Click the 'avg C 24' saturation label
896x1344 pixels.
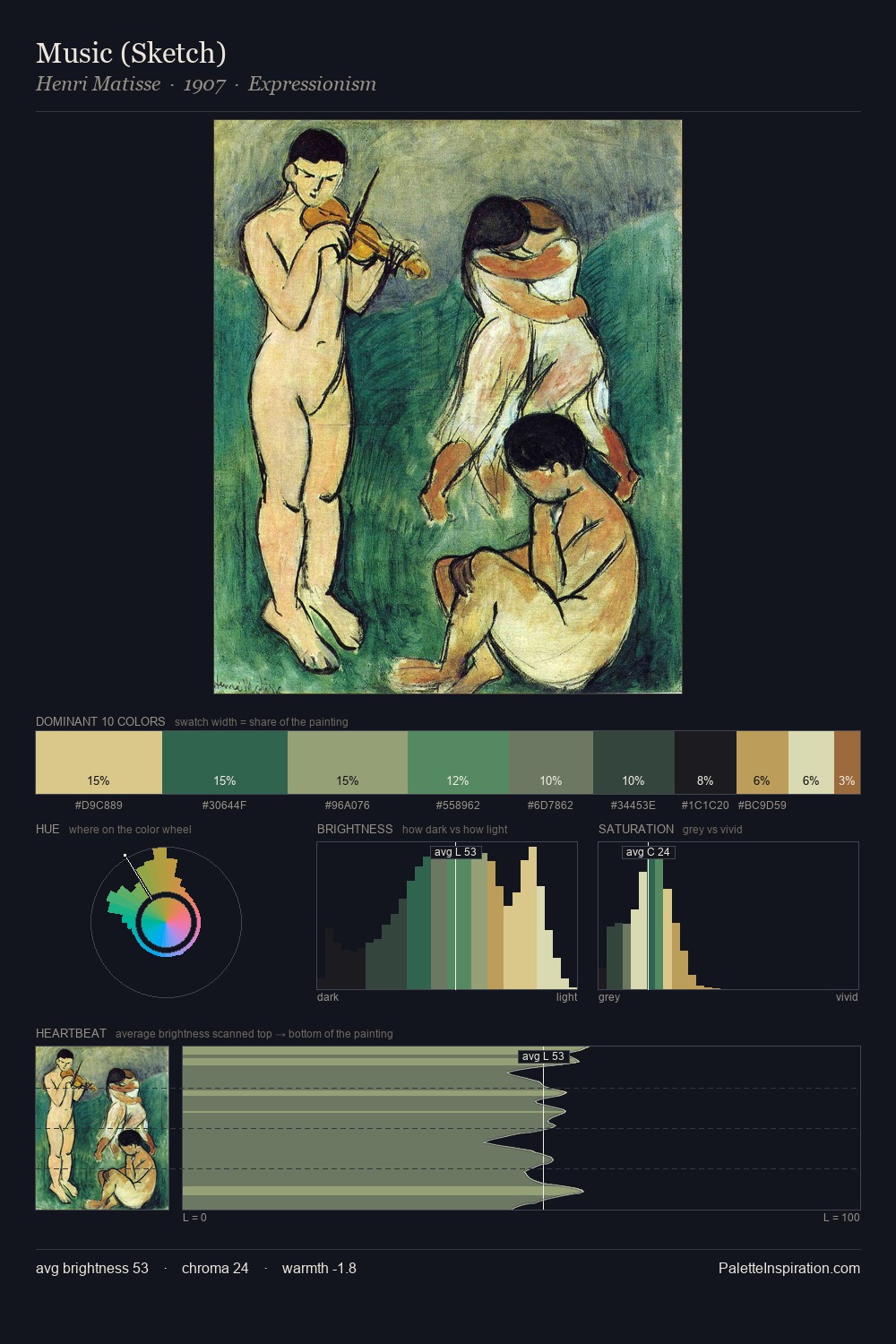tap(648, 852)
